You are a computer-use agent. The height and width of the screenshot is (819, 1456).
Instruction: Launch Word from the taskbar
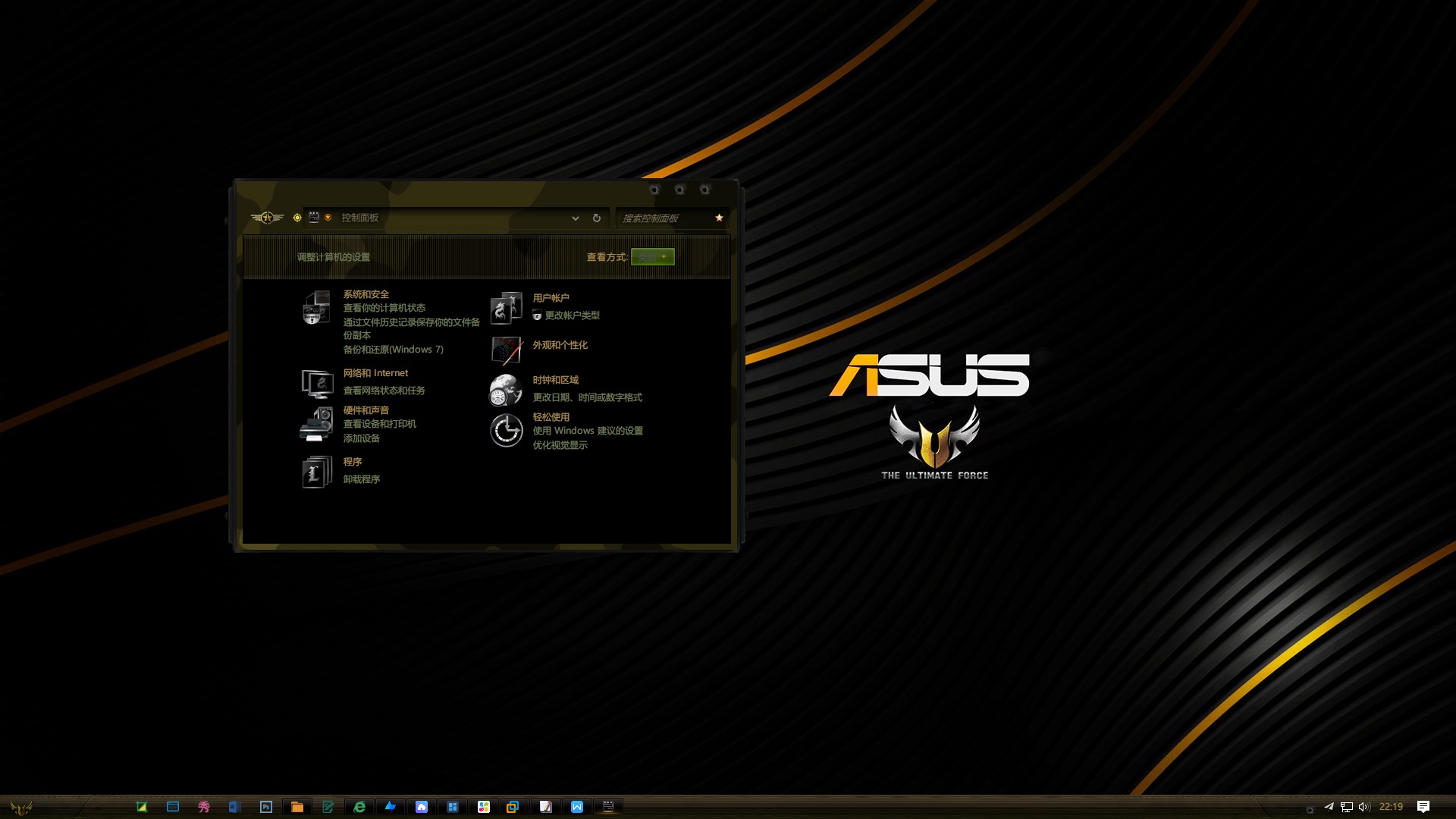tap(234, 807)
